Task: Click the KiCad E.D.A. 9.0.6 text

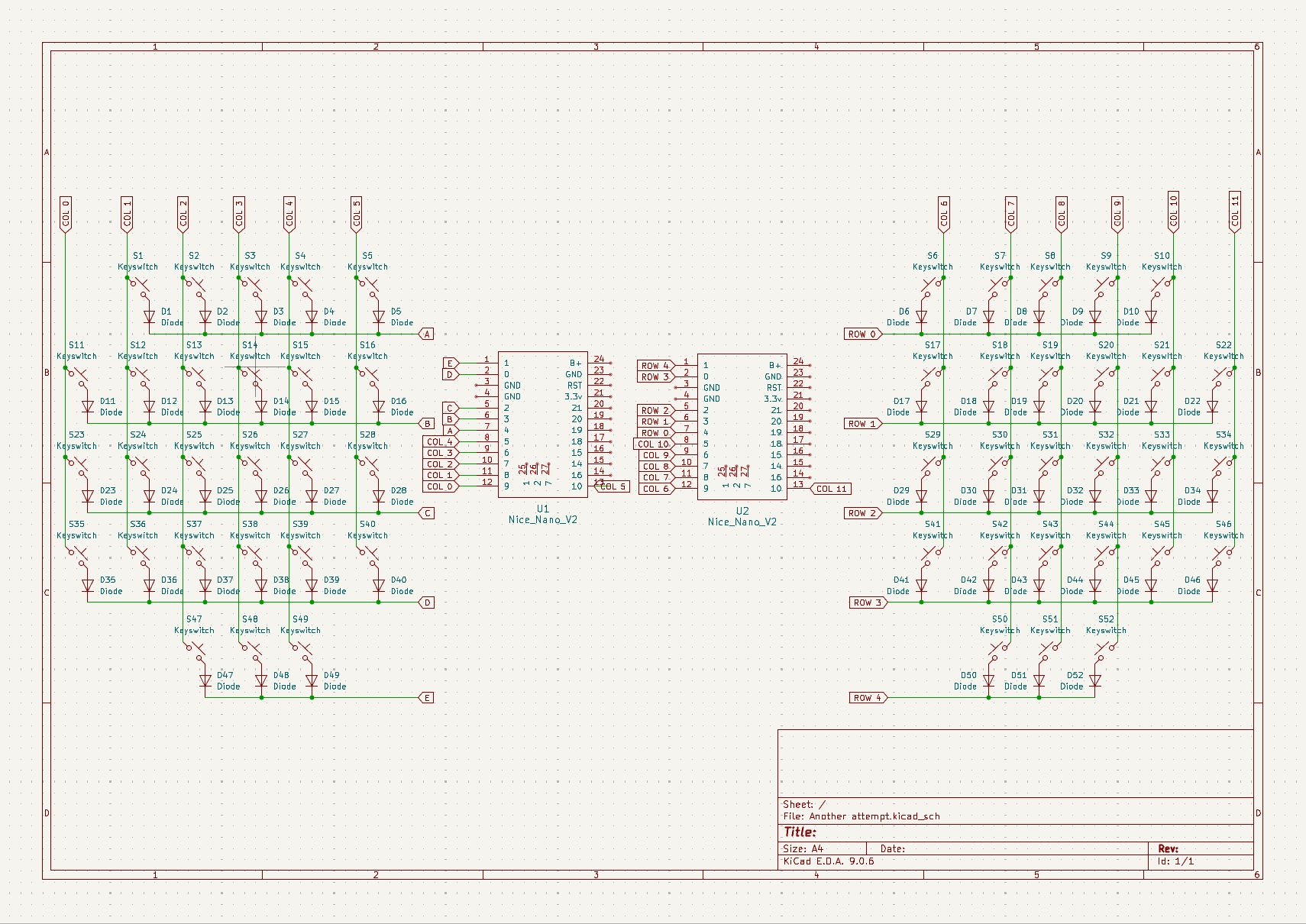Action: (829, 861)
